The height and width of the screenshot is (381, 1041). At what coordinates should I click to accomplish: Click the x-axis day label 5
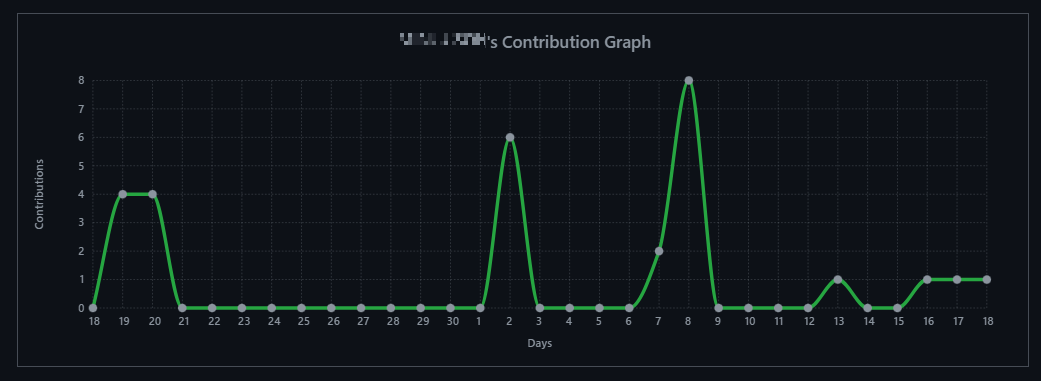click(599, 321)
